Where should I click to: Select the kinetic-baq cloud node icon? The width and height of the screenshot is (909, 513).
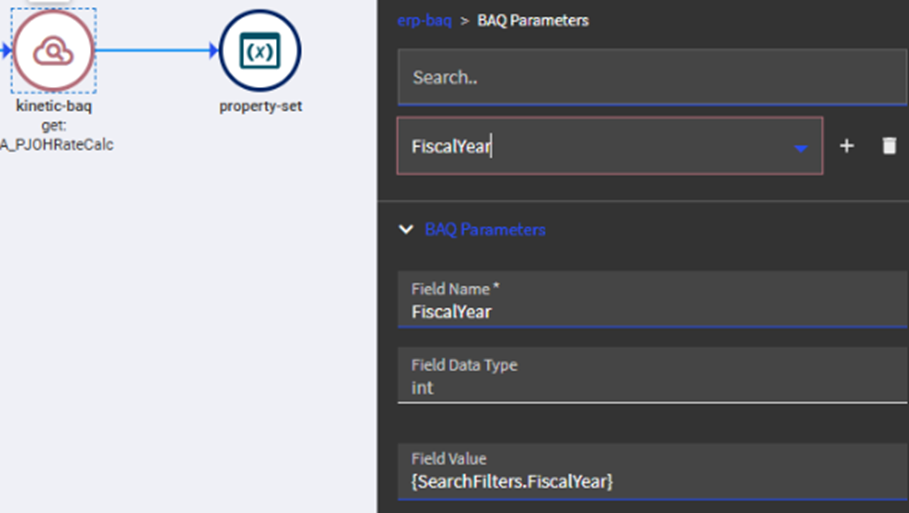[x=53, y=50]
